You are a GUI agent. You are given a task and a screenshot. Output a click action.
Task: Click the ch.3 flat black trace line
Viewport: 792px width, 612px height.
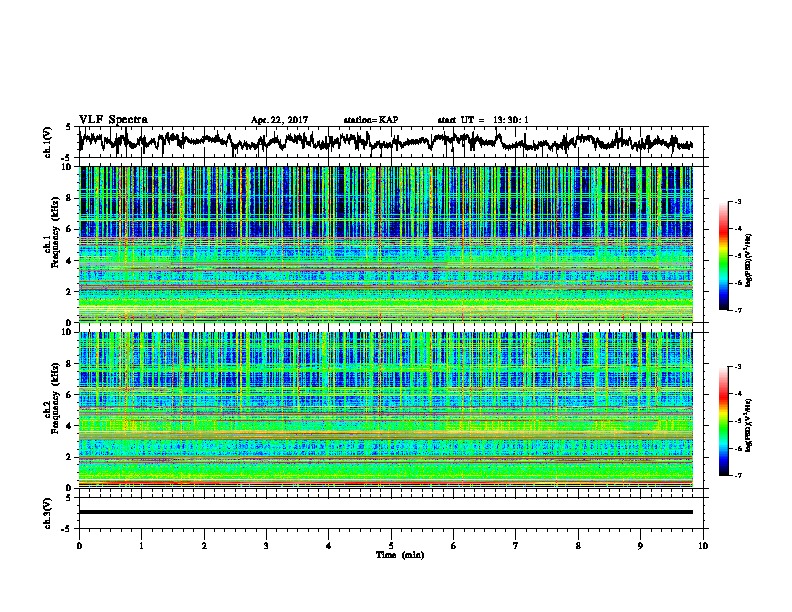point(385,512)
